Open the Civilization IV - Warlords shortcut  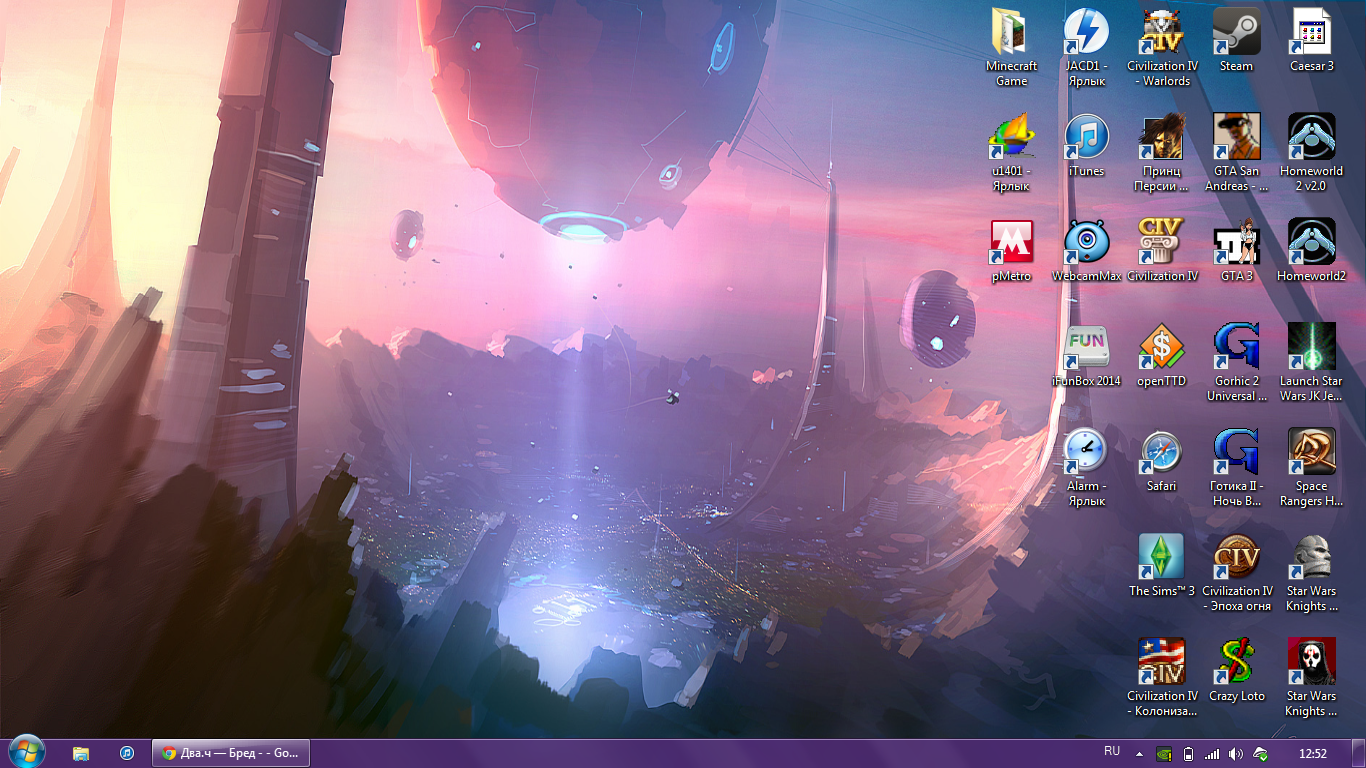pos(1162,47)
